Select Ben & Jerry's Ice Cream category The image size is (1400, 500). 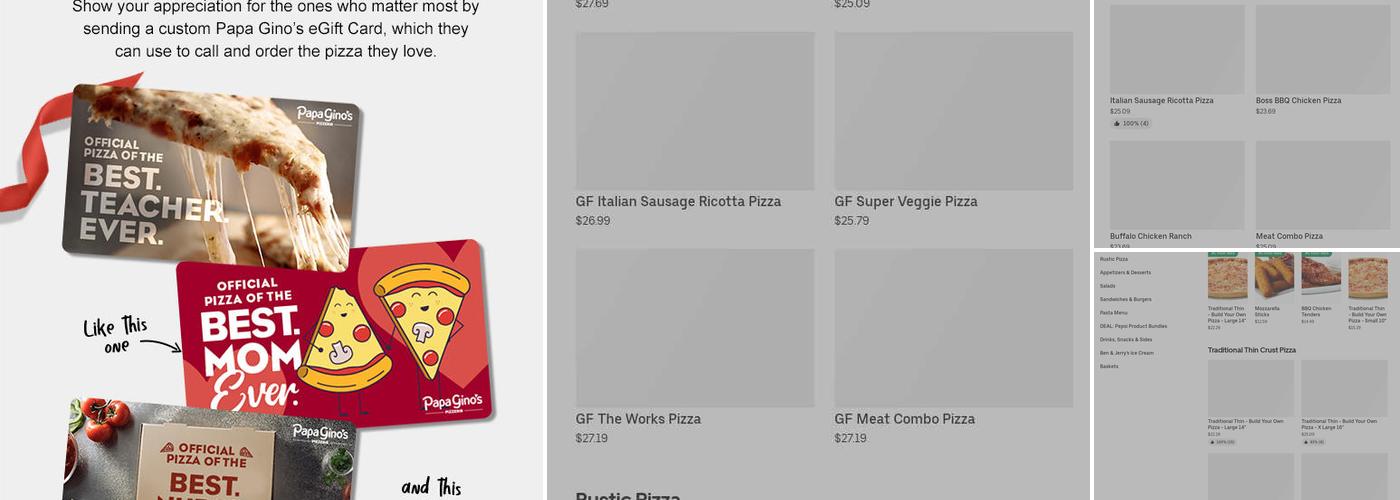[x=1127, y=353]
